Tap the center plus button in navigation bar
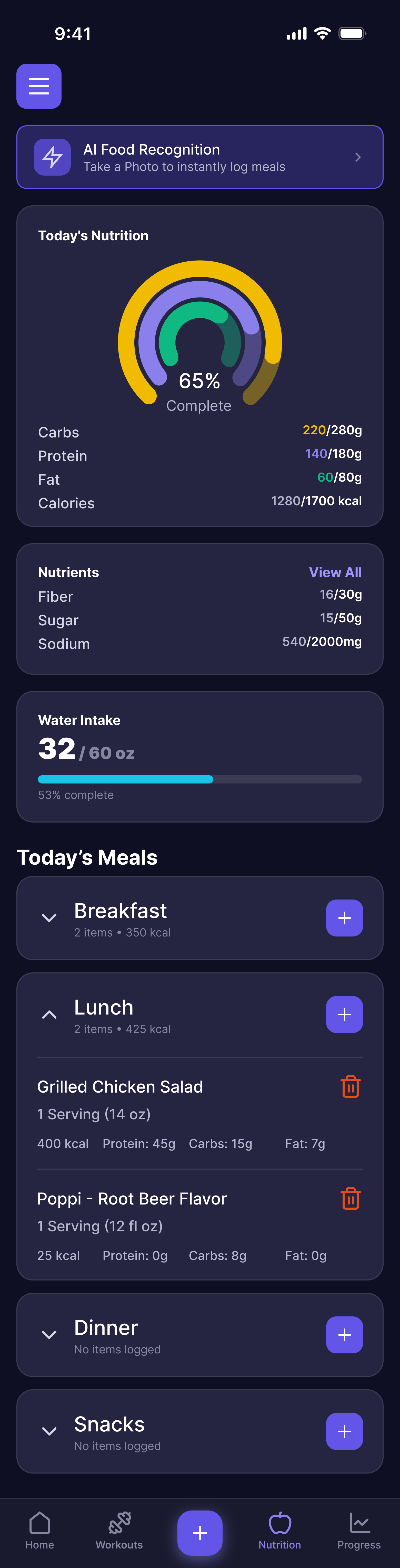This screenshot has height=1568, width=400. [199, 1533]
